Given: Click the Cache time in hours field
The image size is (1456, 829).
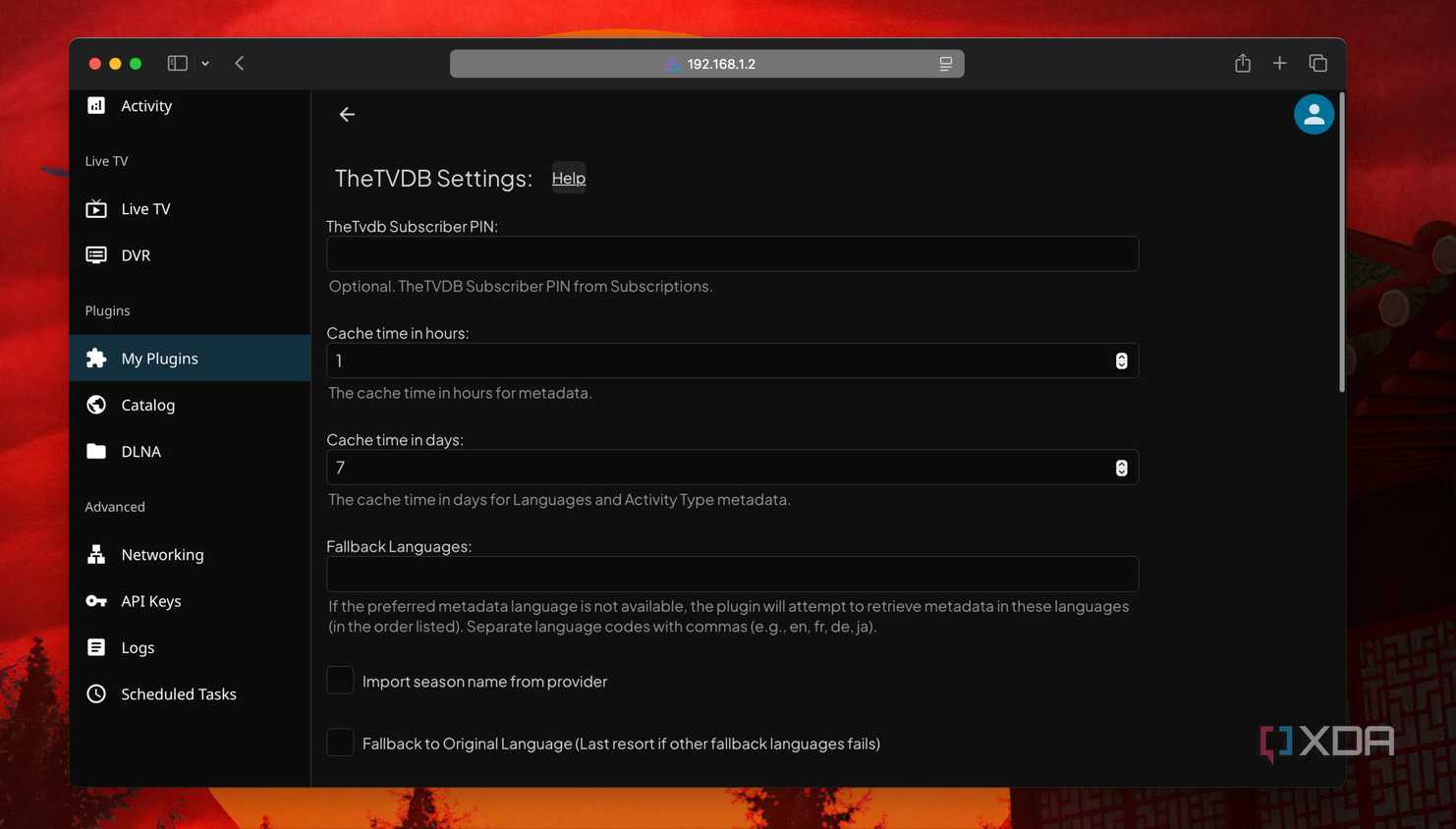Looking at the screenshot, I should (x=732, y=360).
